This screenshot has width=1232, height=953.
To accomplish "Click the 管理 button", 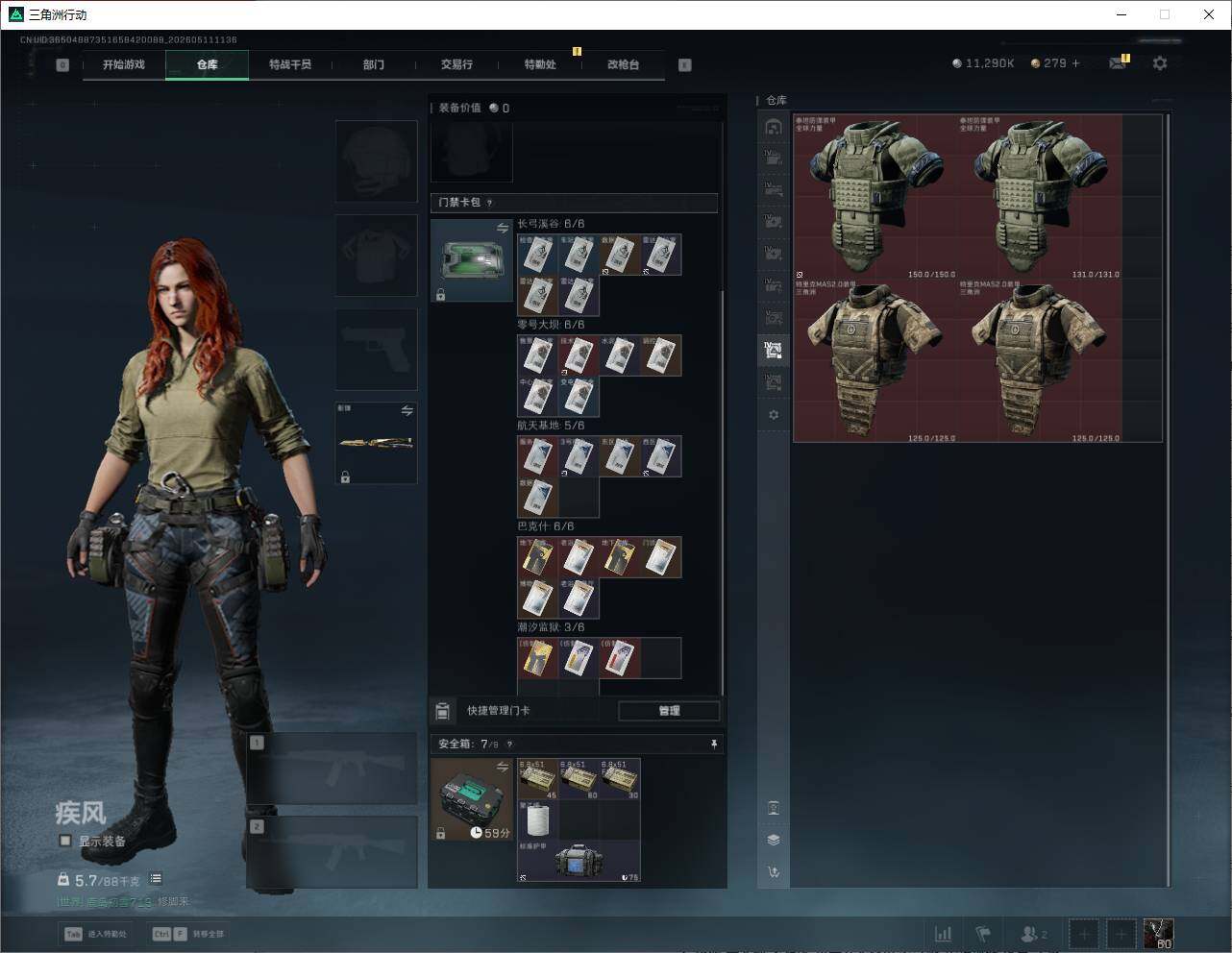I will pos(669,711).
